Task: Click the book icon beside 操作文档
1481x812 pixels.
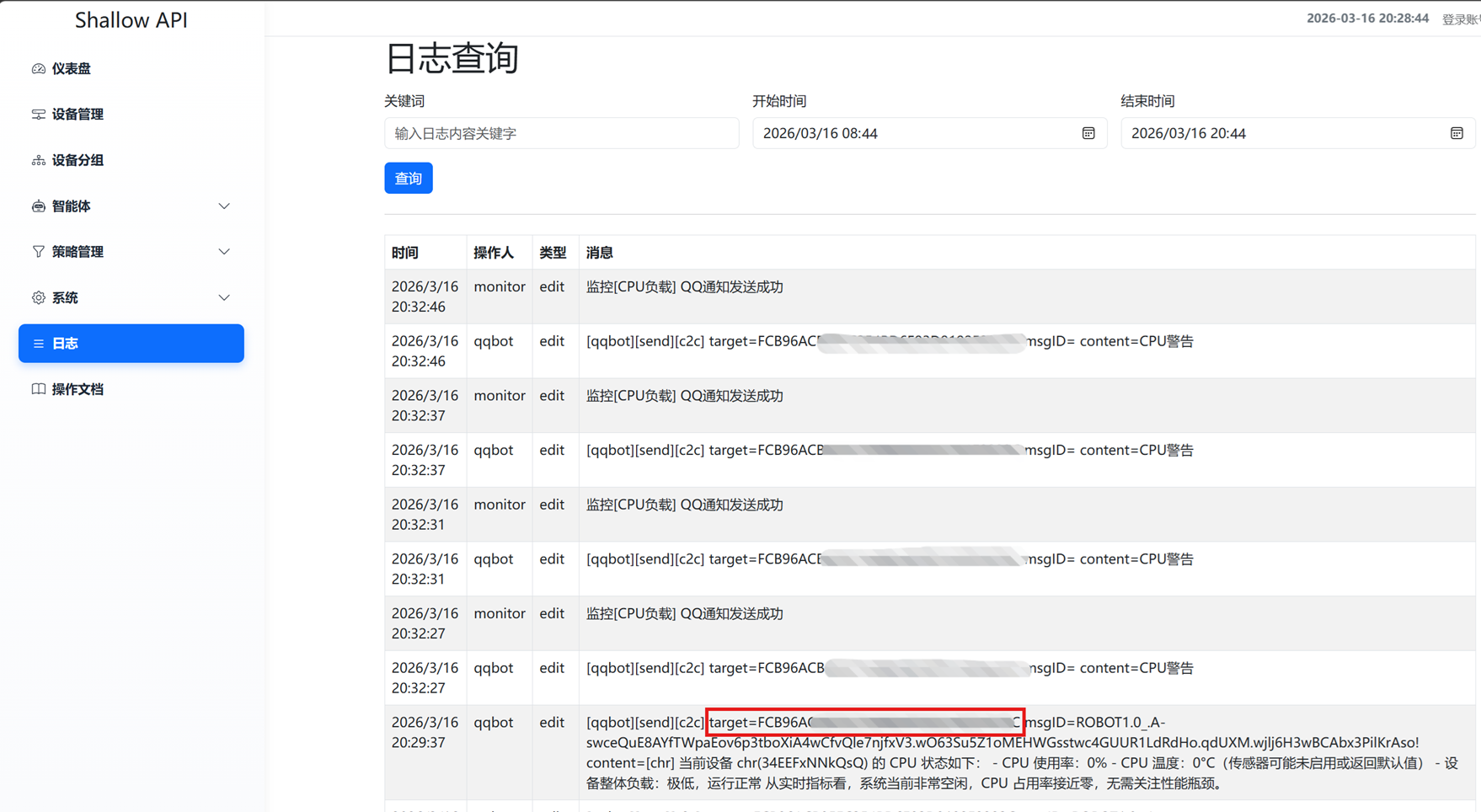Action: click(x=39, y=389)
